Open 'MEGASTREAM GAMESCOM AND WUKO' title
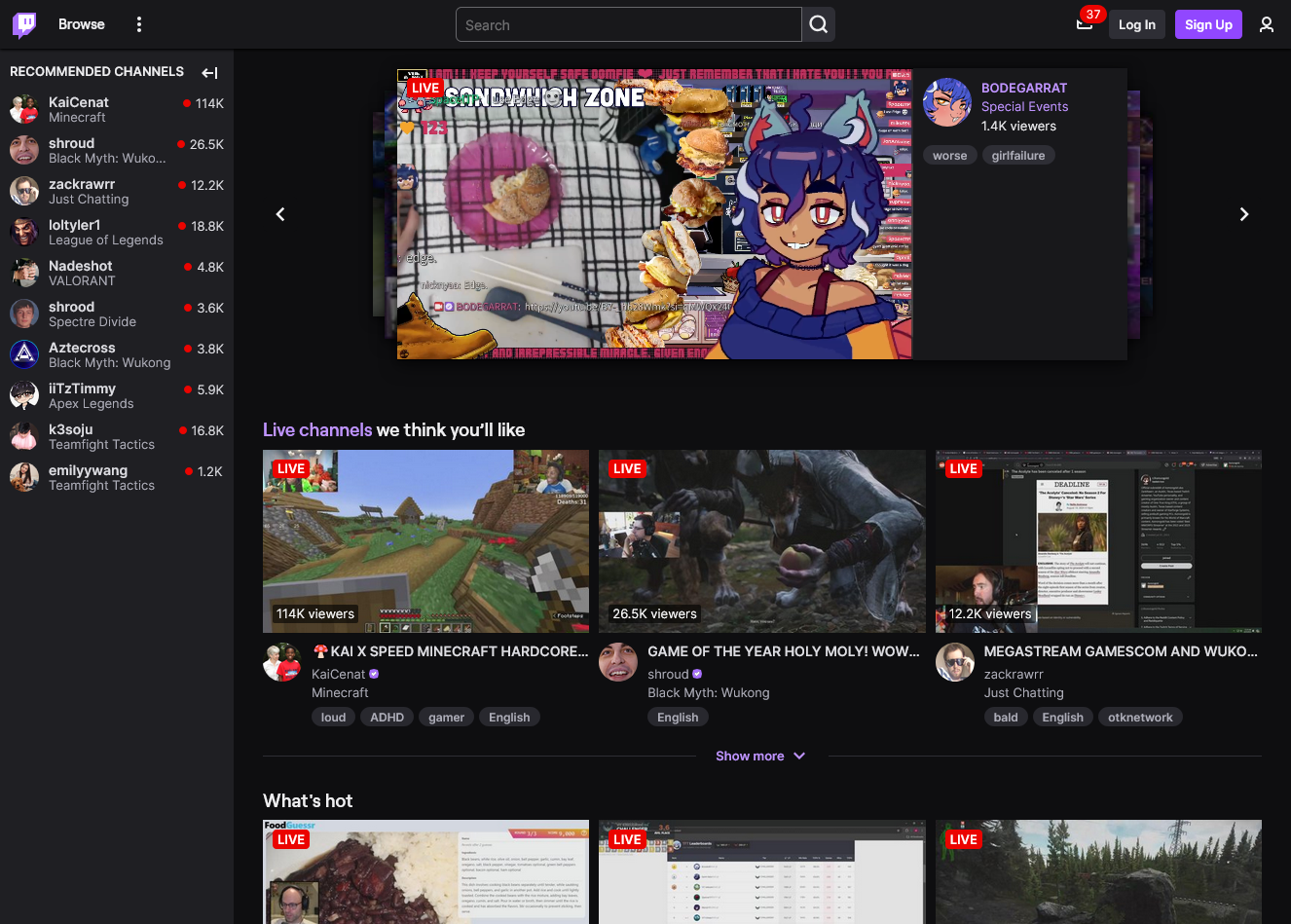 (x=1121, y=651)
